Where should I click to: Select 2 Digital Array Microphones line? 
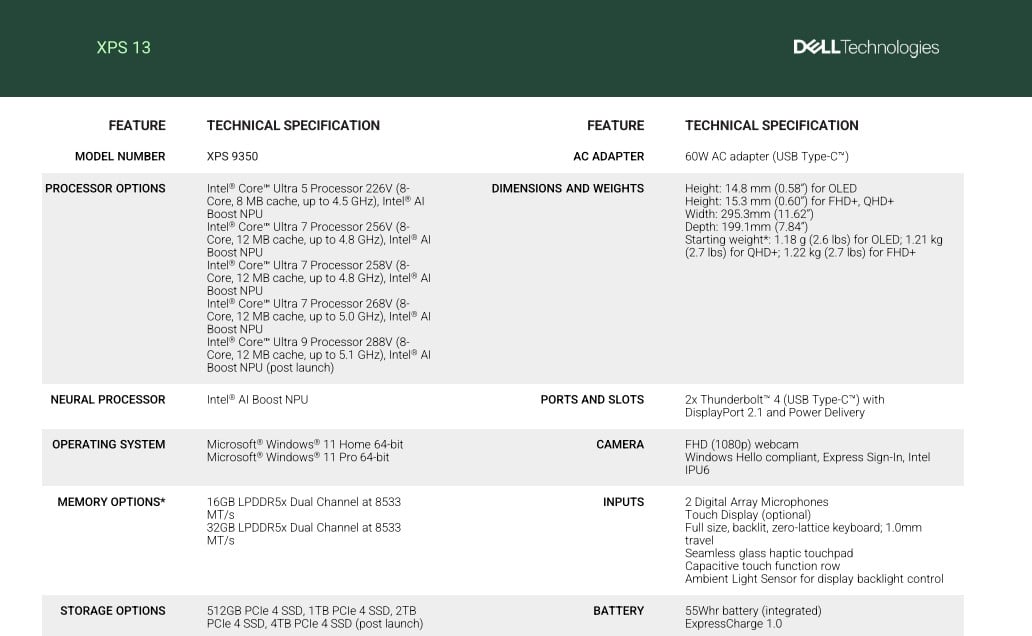[x=756, y=502]
